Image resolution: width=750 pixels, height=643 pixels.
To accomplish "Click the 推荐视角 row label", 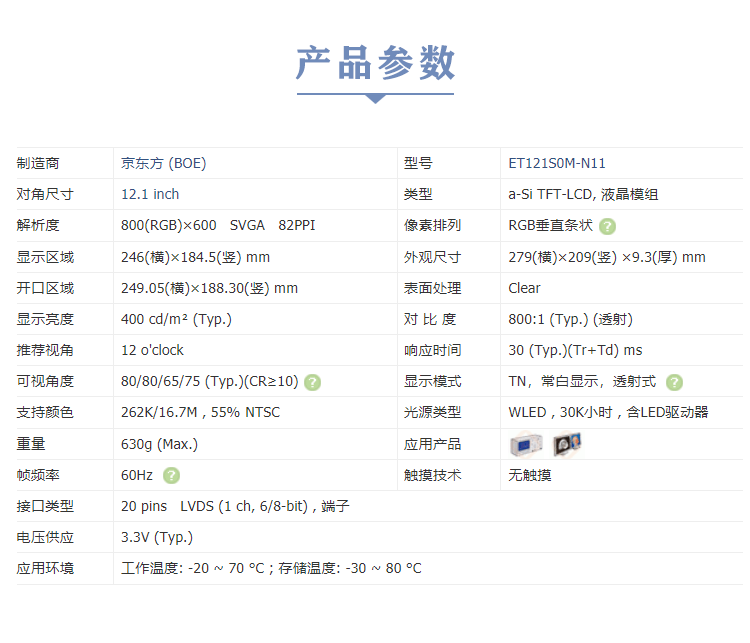I will tap(45, 350).
